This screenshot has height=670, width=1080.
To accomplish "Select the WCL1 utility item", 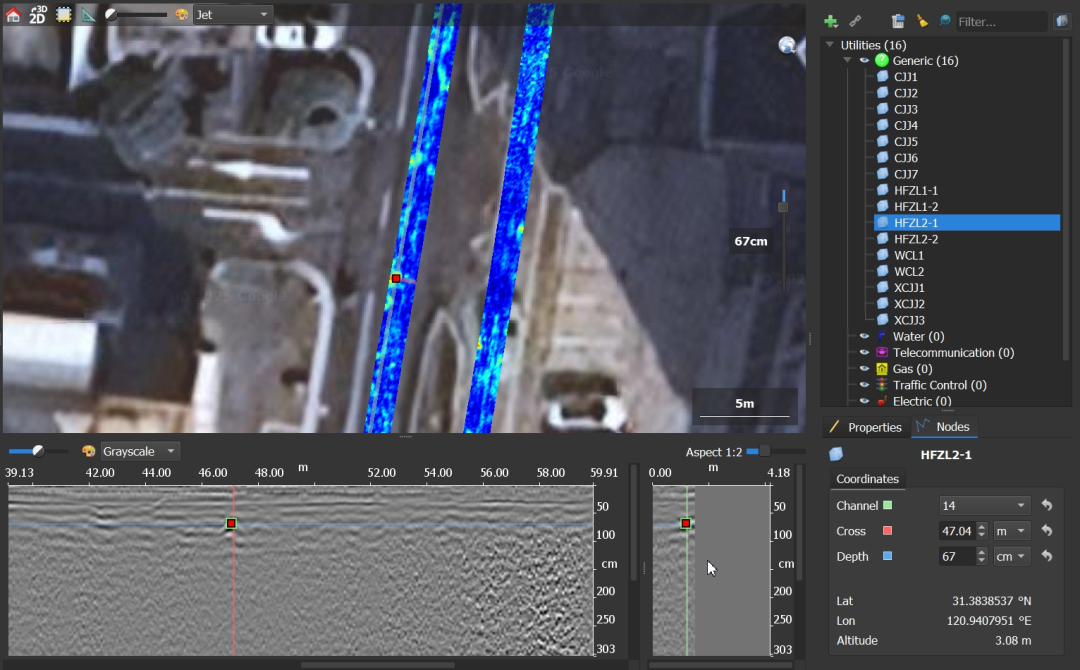I will click(x=908, y=256).
